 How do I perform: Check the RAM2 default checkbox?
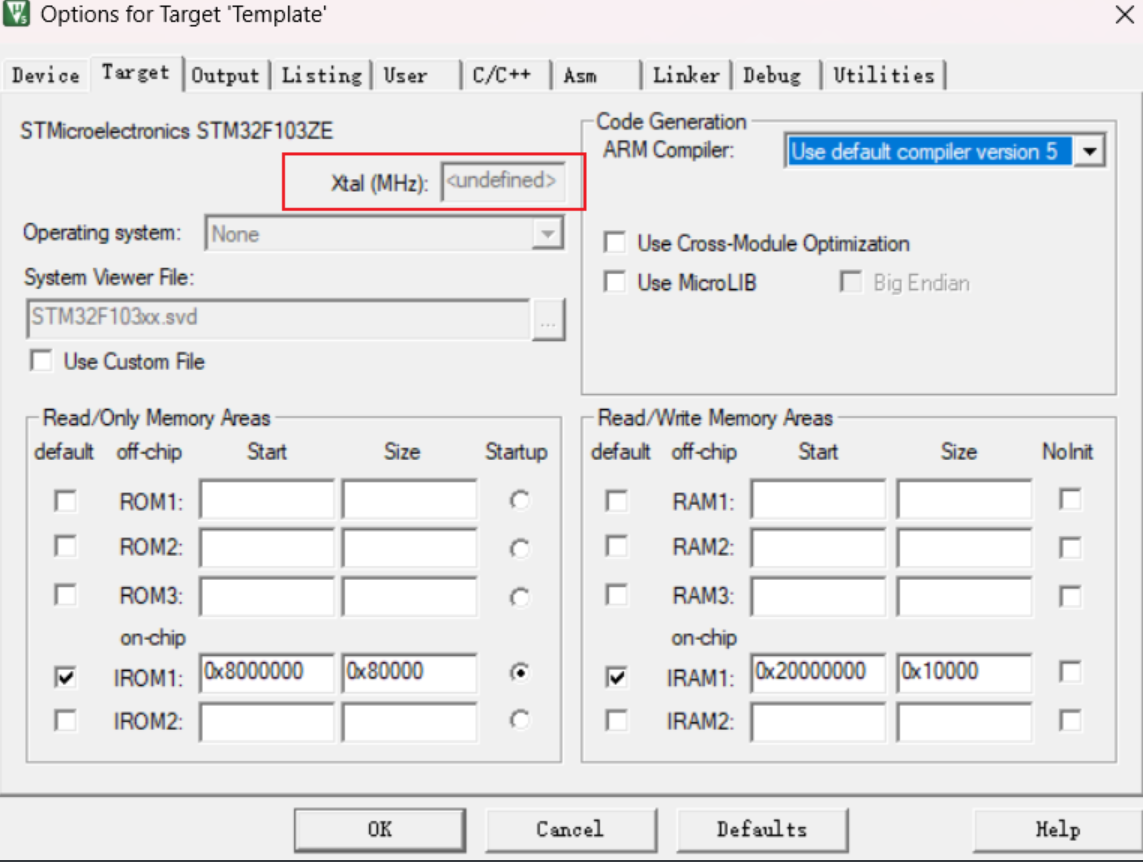(x=617, y=546)
